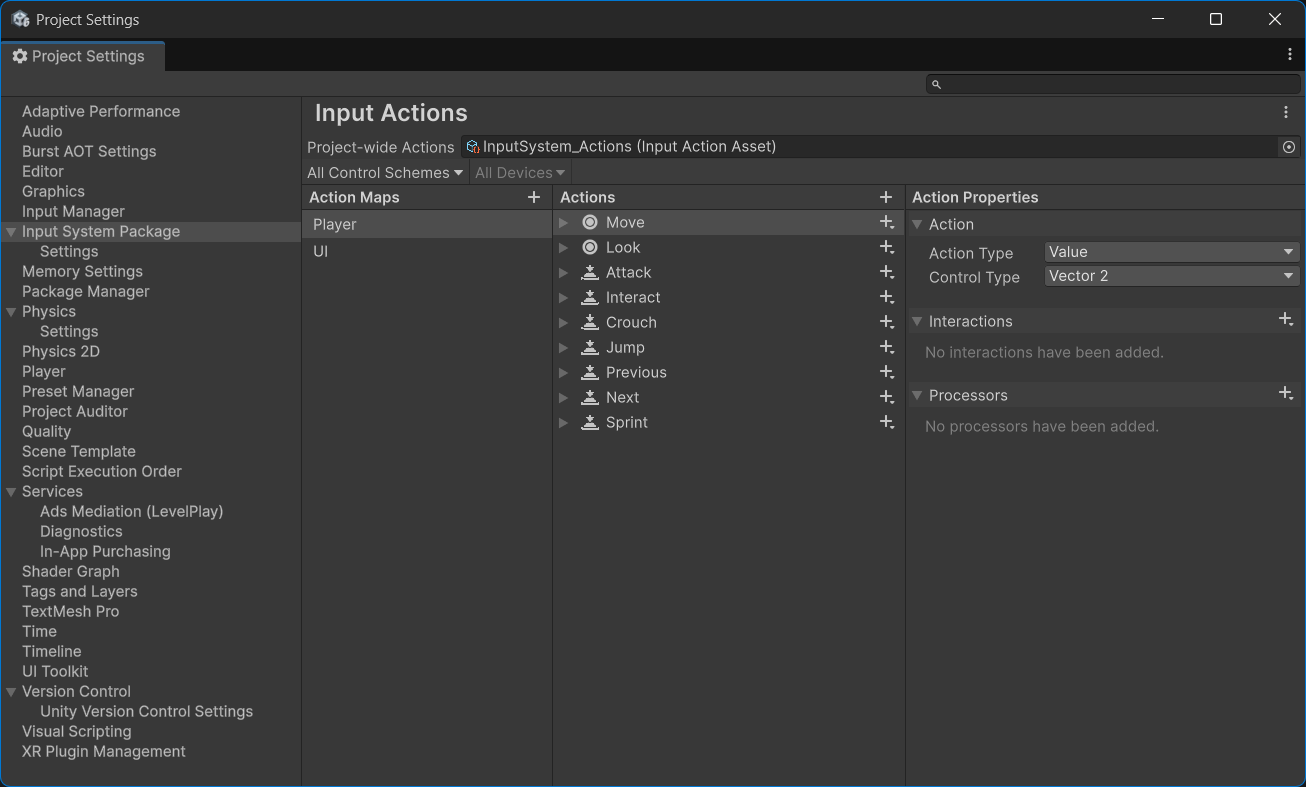Open the Control Type dropdown
1306x787 pixels.
click(x=1172, y=276)
